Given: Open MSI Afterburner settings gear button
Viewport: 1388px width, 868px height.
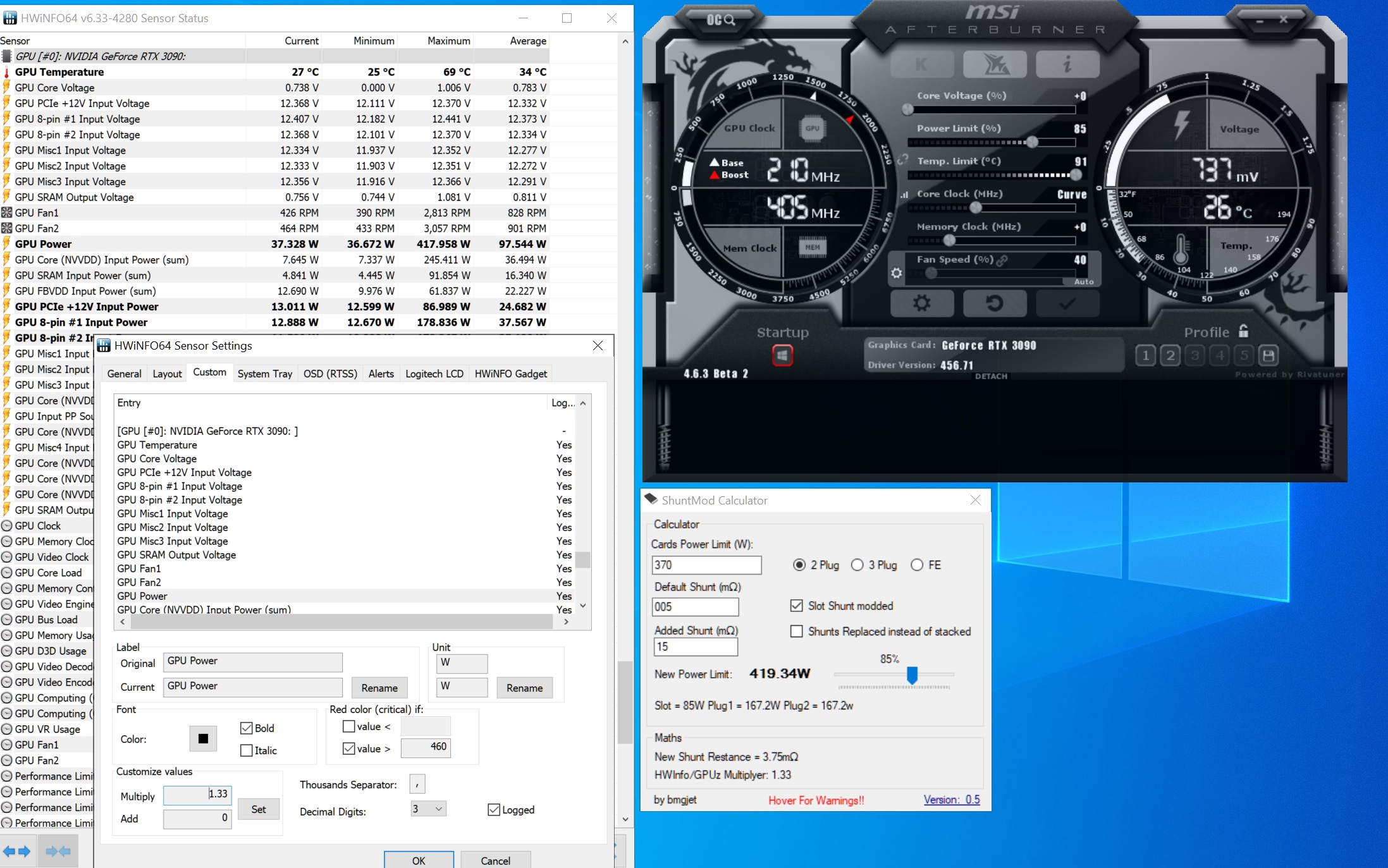Looking at the screenshot, I should coord(921,303).
